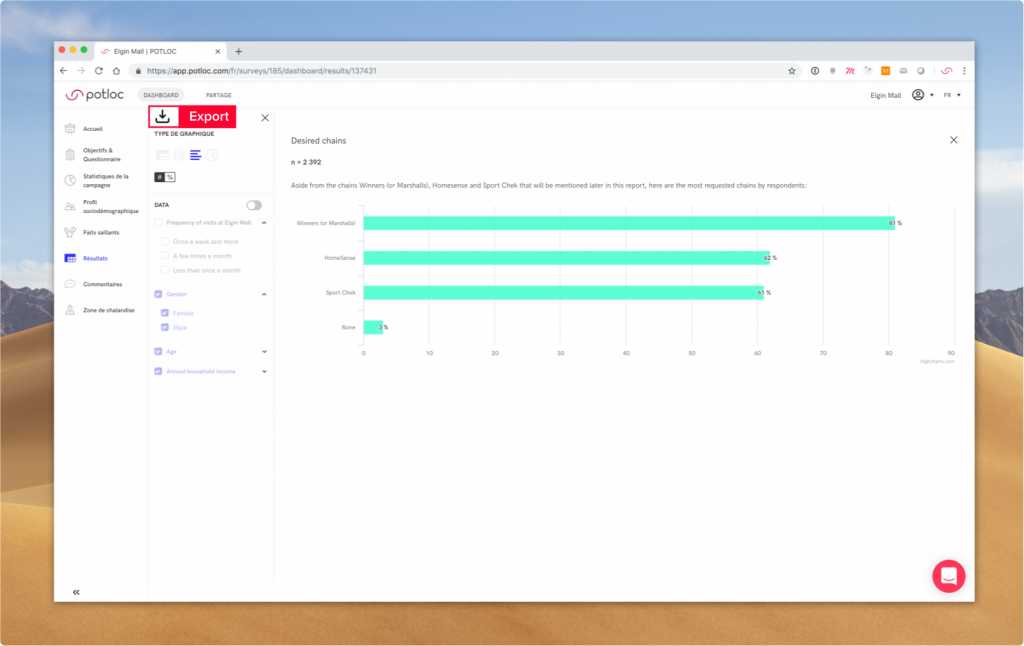Select the pie chart type icon
1024x646 pixels.
click(x=212, y=155)
